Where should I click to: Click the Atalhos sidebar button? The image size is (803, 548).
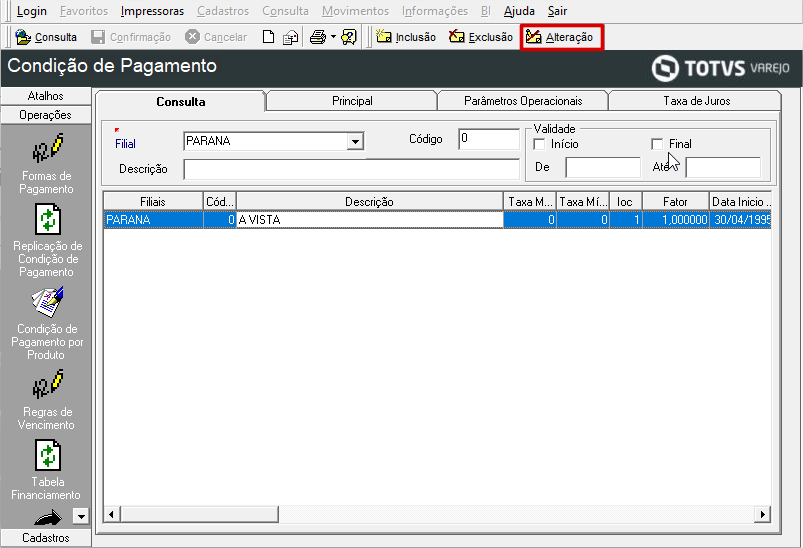point(46,96)
